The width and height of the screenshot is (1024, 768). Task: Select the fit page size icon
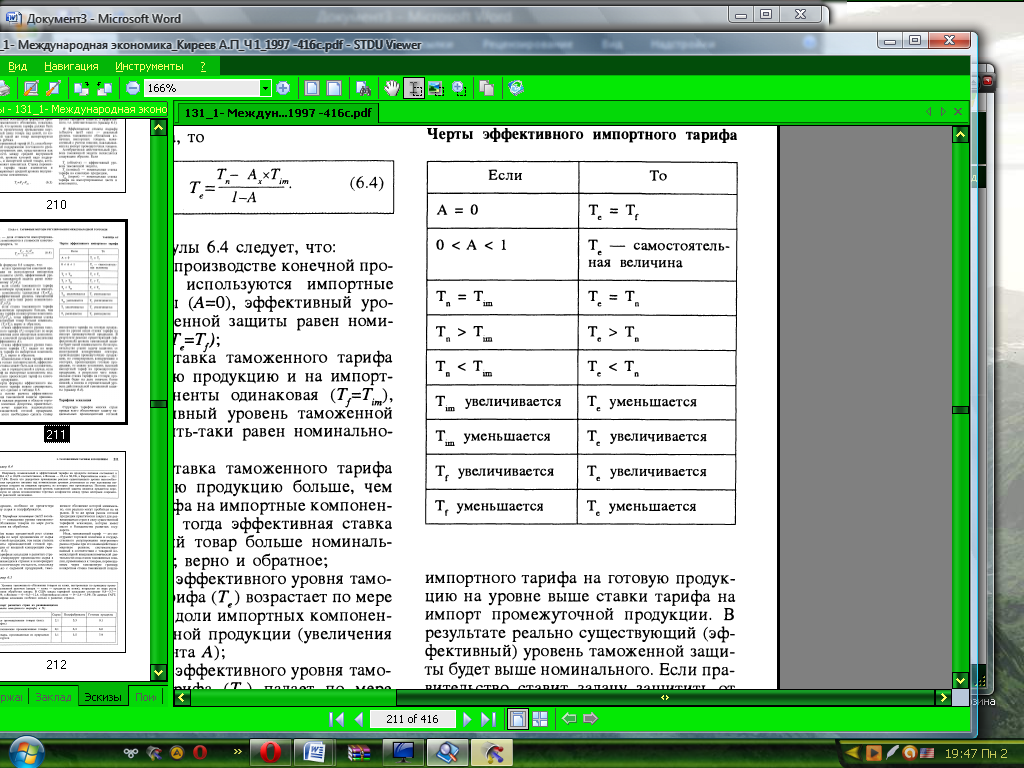(312, 88)
